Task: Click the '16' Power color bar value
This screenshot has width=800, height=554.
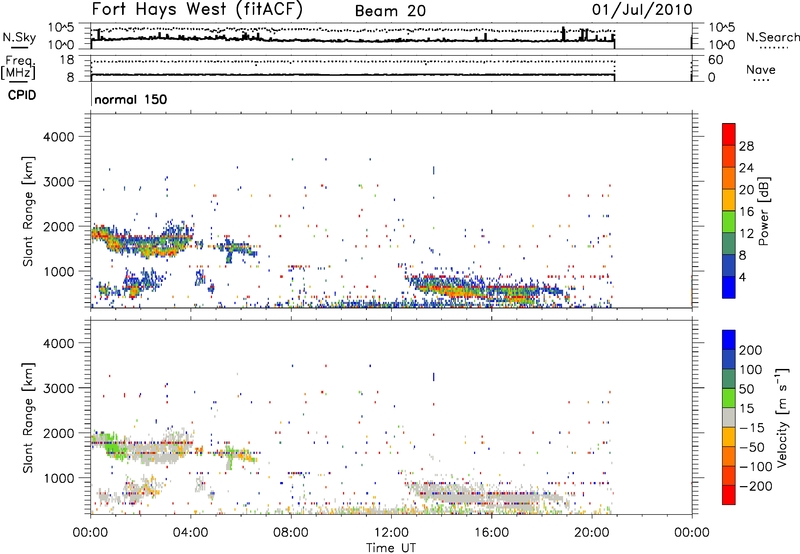Action: 746,212
